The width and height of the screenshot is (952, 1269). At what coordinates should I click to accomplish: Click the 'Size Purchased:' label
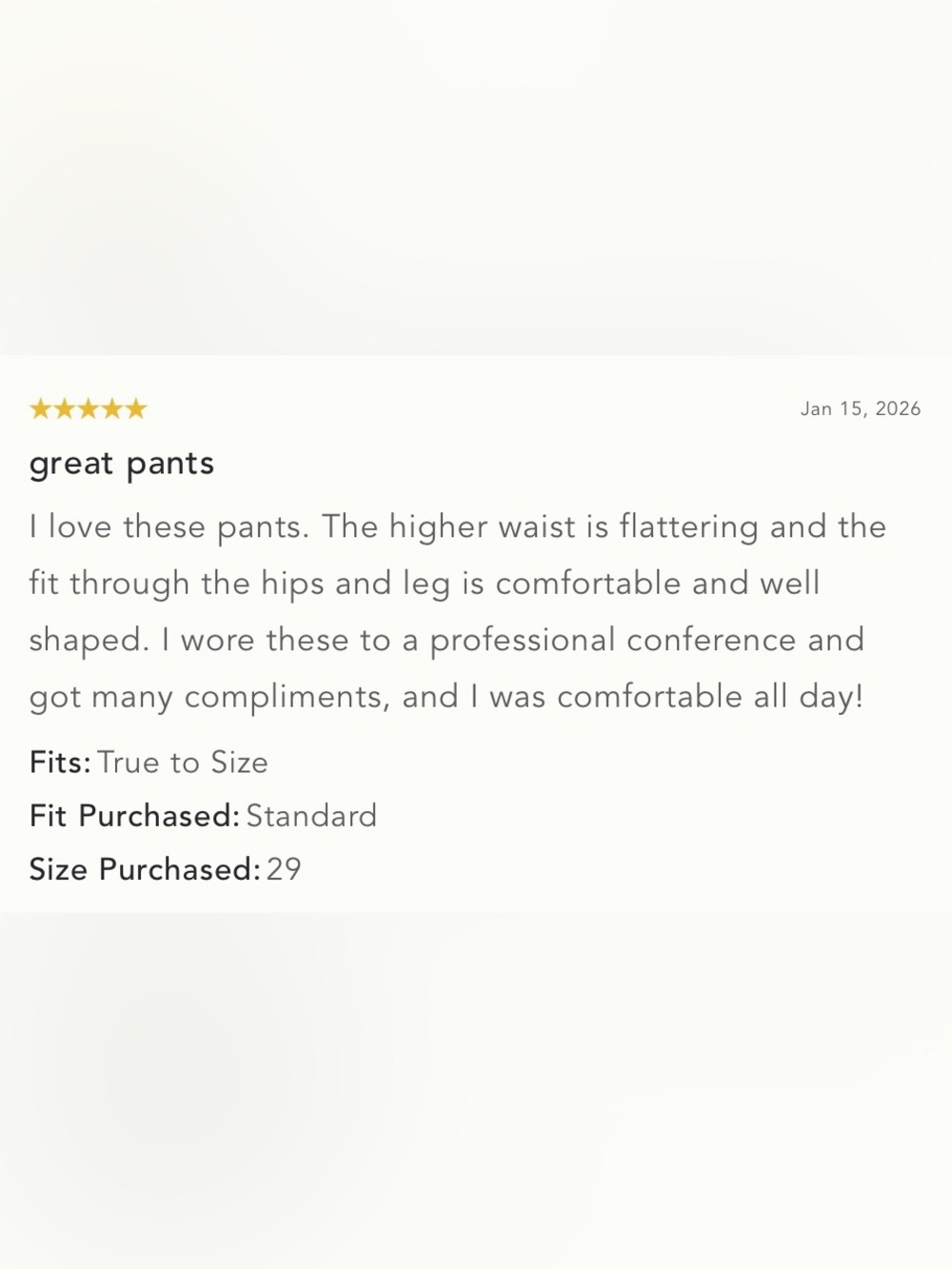145,869
